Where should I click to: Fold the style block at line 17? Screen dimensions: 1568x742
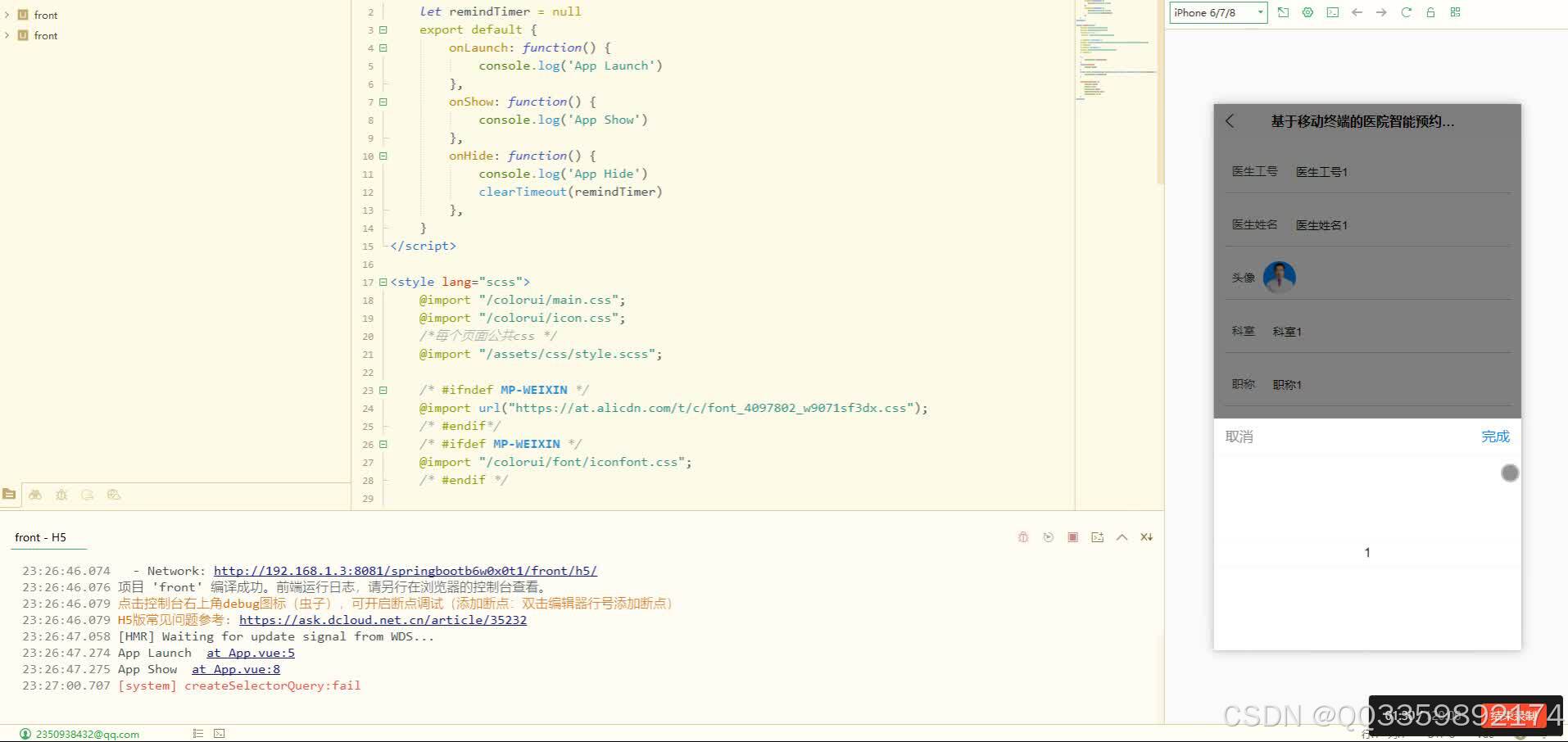tap(383, 283)
